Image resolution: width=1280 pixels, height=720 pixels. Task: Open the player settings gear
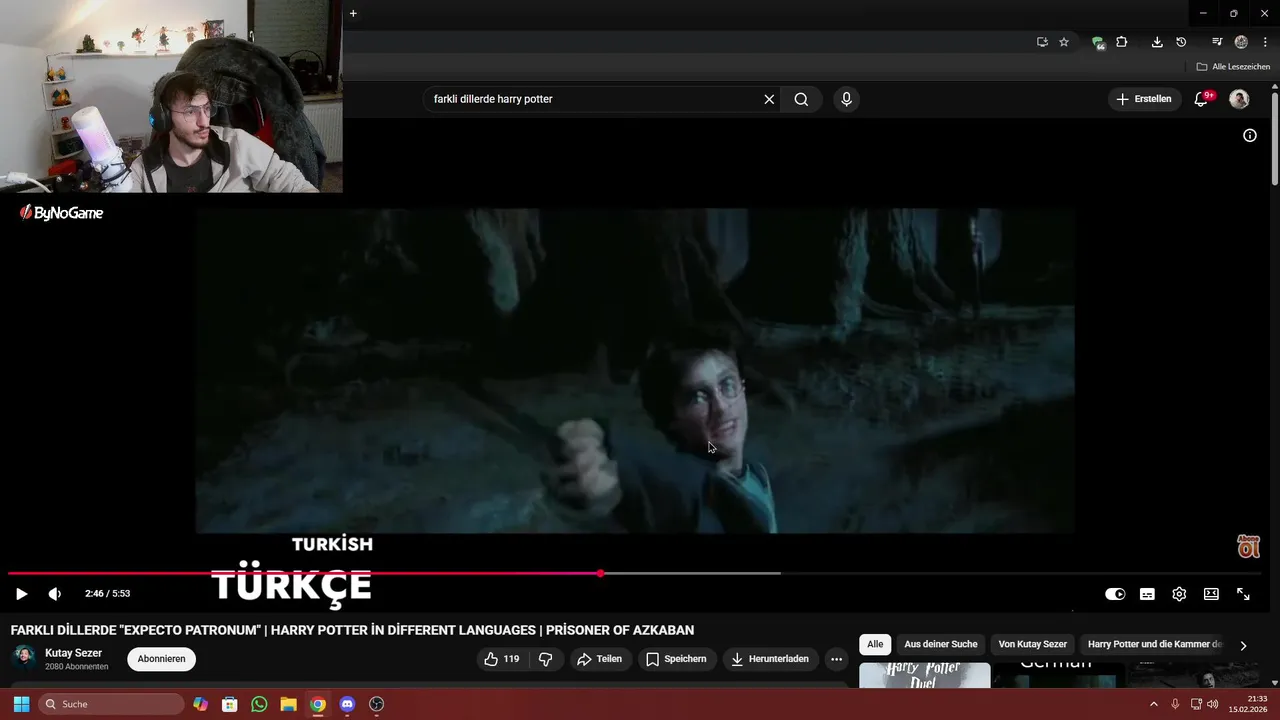[1179, 594]
